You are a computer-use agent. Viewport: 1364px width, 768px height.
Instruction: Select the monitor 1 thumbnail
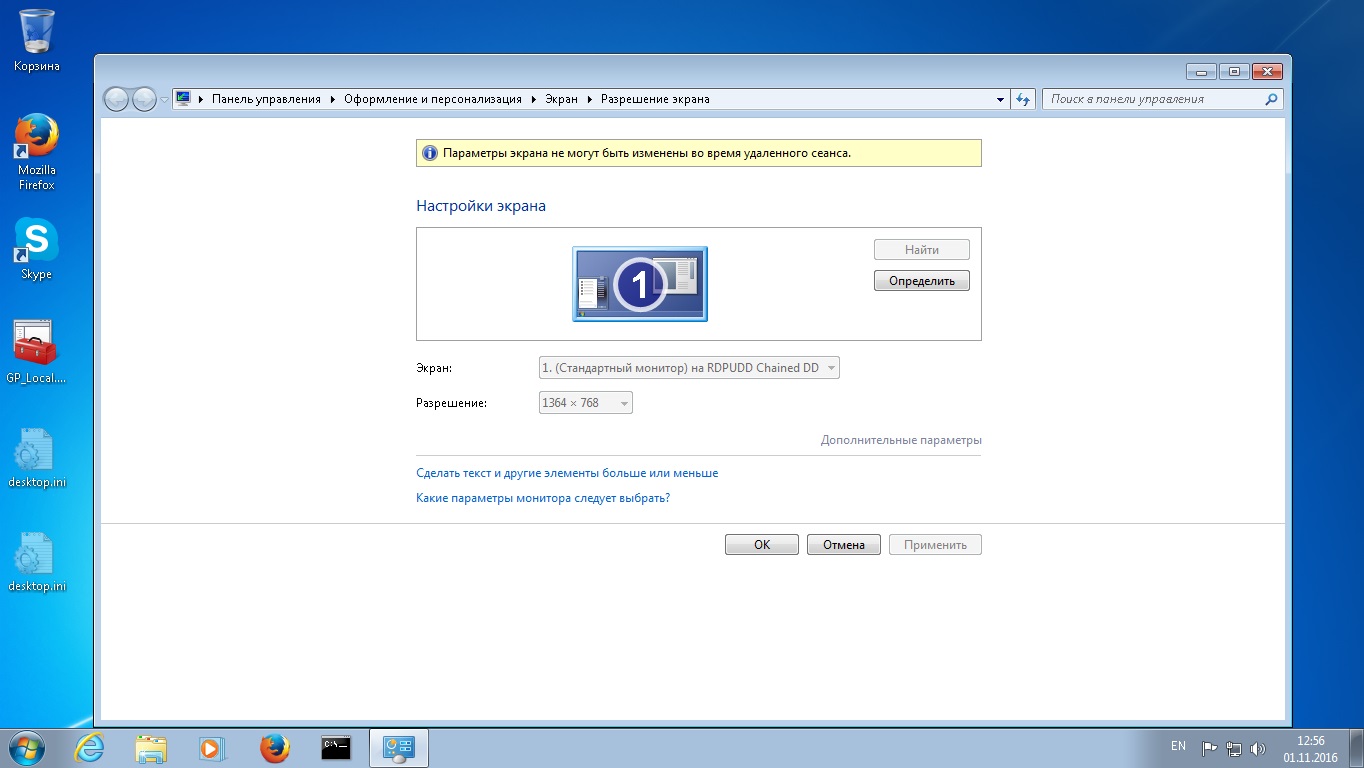click(640, 284)
